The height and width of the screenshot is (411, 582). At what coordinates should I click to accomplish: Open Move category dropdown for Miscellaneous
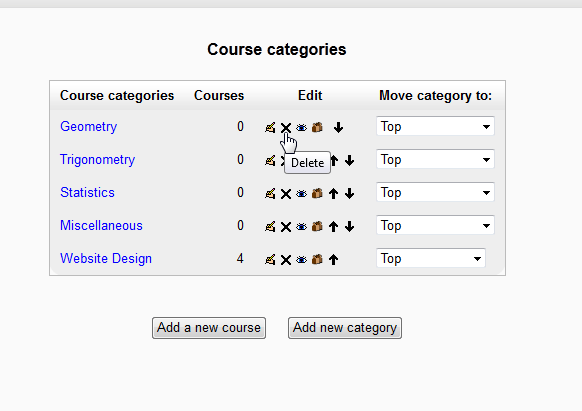435,225
